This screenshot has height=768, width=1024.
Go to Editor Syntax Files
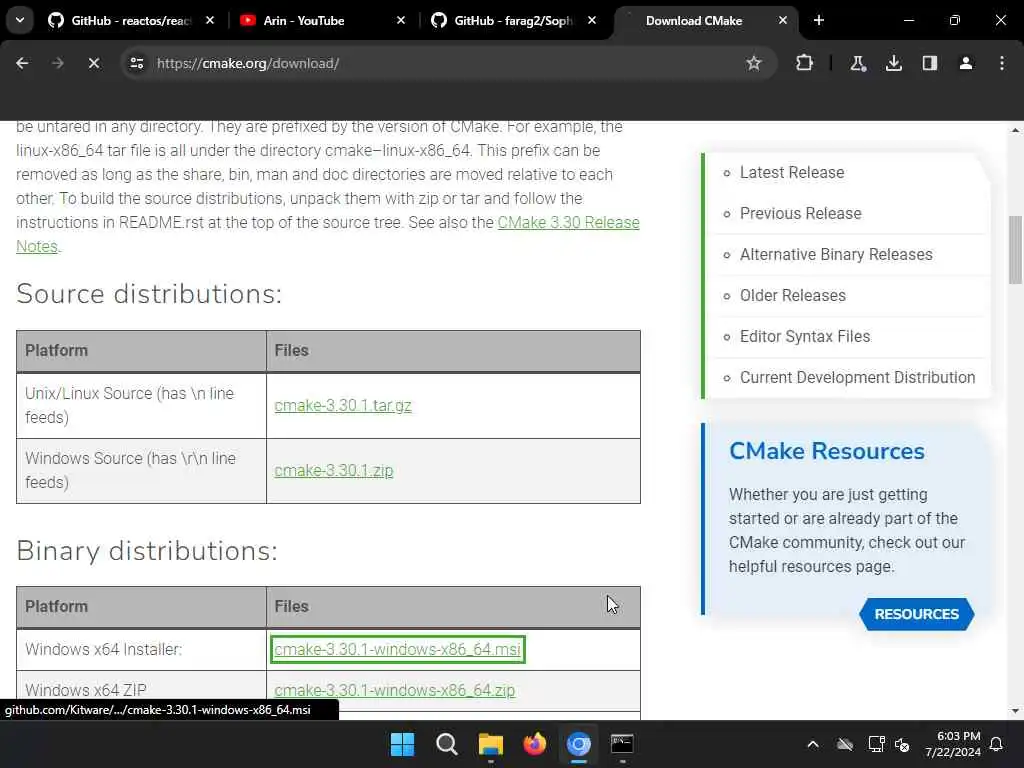(x=805, y=337)
